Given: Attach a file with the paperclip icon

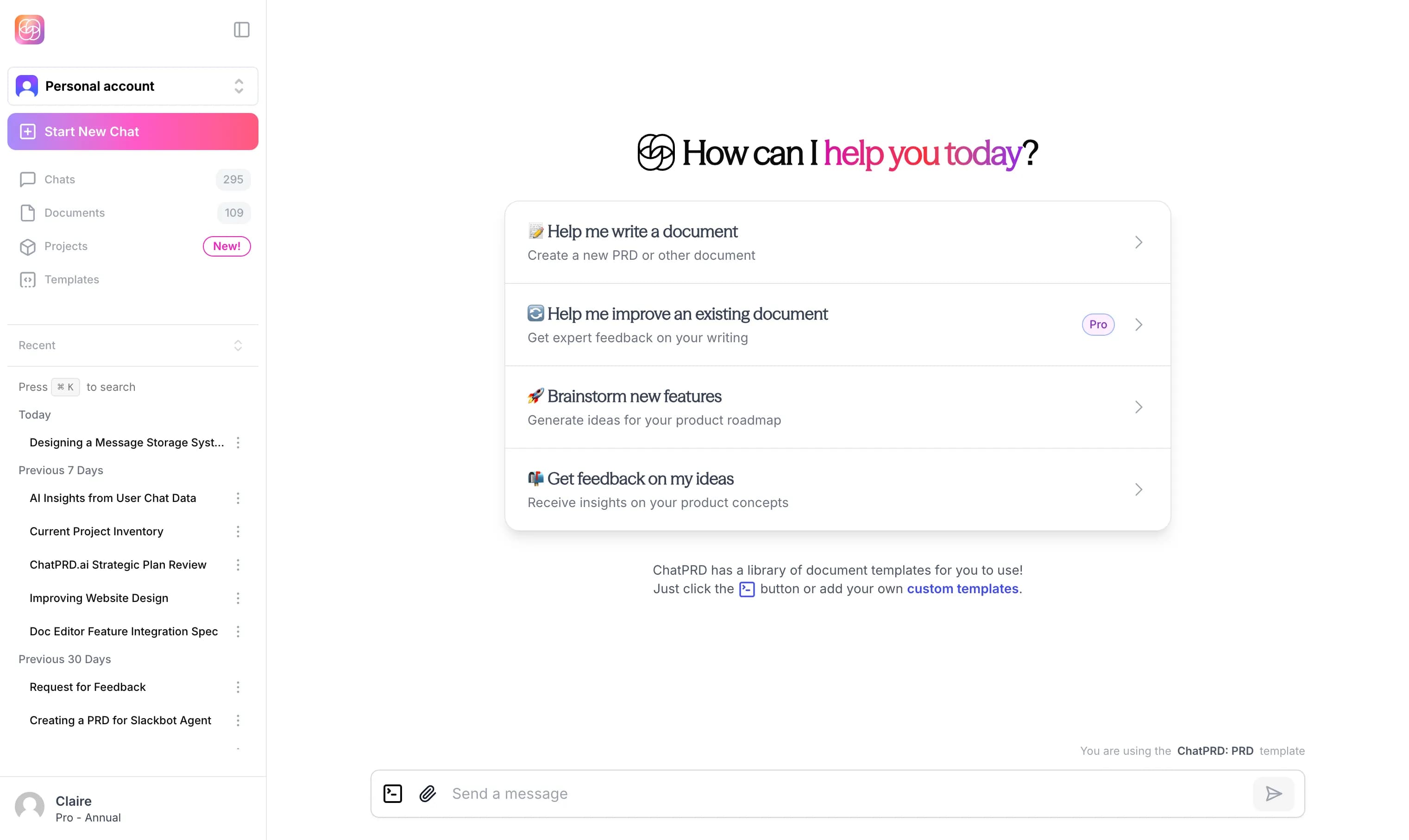Looking at the screenshot, I should coord(428,794).
